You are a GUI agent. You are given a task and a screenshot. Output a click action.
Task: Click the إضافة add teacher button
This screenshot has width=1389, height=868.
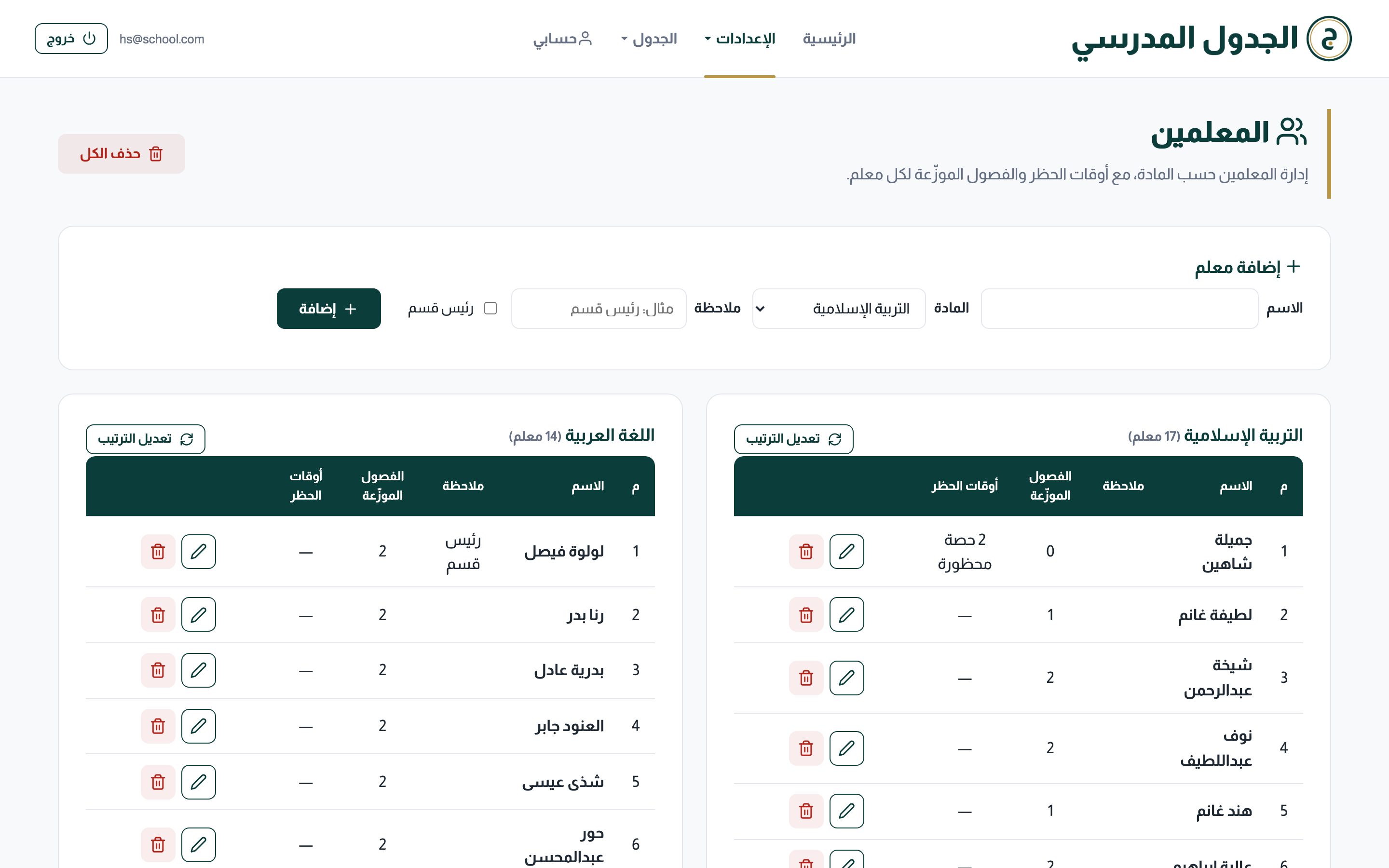(x=328, y=308)
